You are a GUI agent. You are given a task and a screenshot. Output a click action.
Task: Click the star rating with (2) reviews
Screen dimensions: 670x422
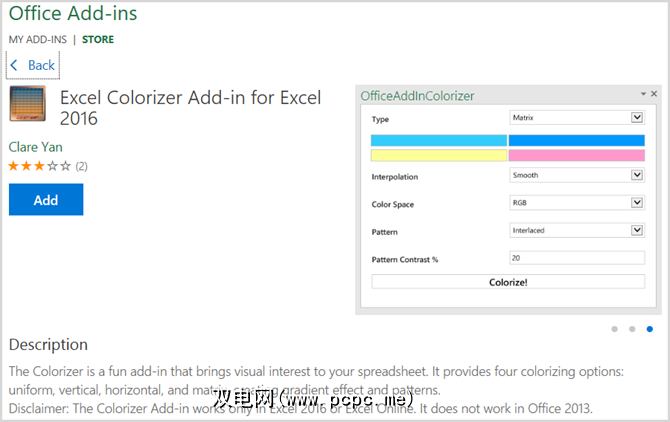click(48, 166)
